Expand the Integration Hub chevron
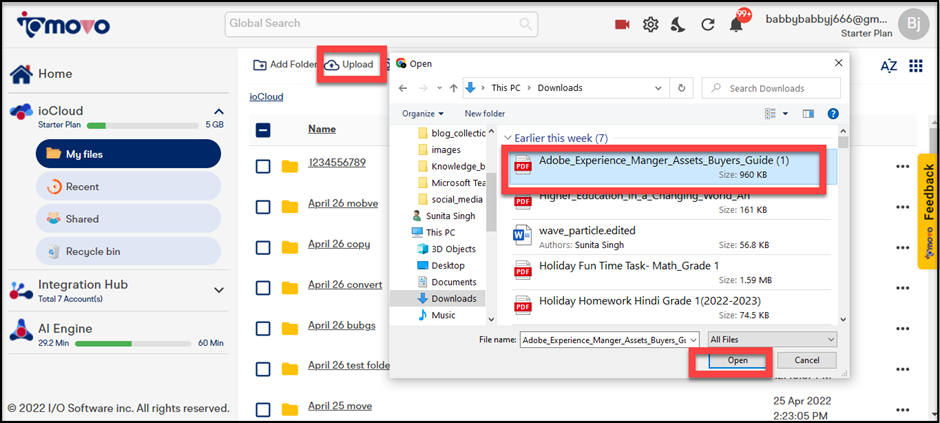This screenshot has height=423, width=940. (219, 290)
